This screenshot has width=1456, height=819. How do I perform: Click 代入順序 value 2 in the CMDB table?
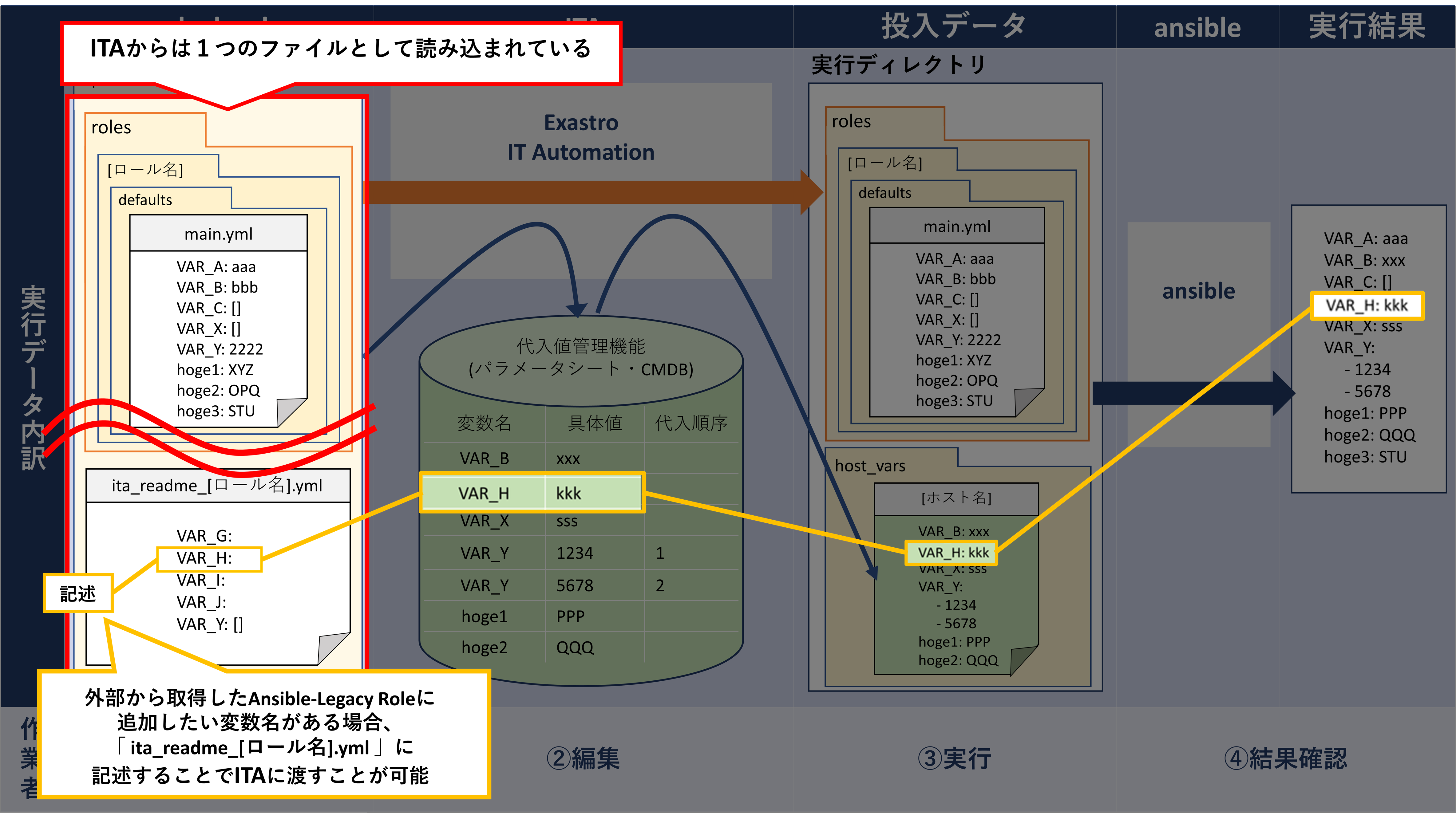[660, 585]
